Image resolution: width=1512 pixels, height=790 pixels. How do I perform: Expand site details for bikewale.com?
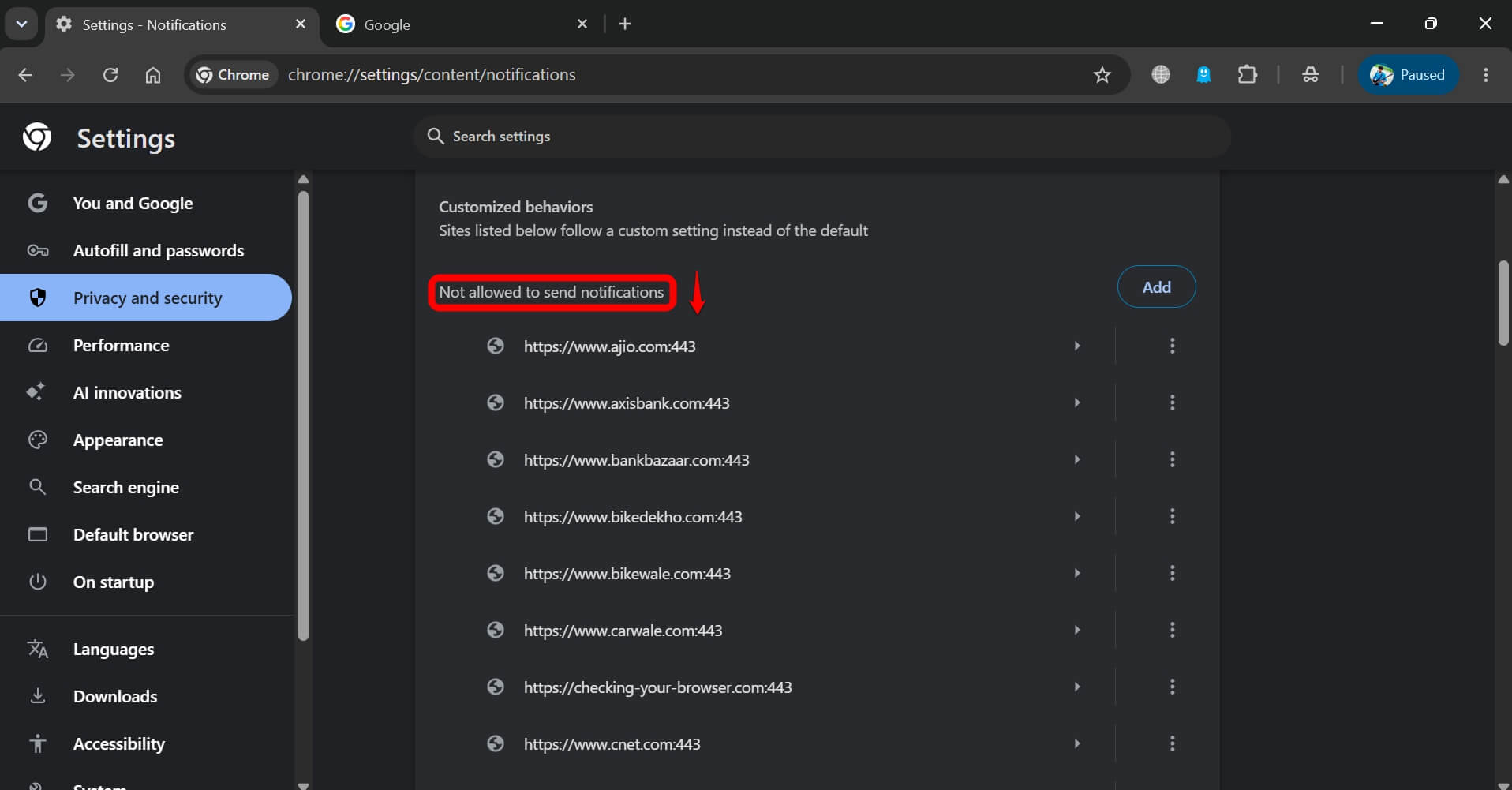coord(1077,573)
